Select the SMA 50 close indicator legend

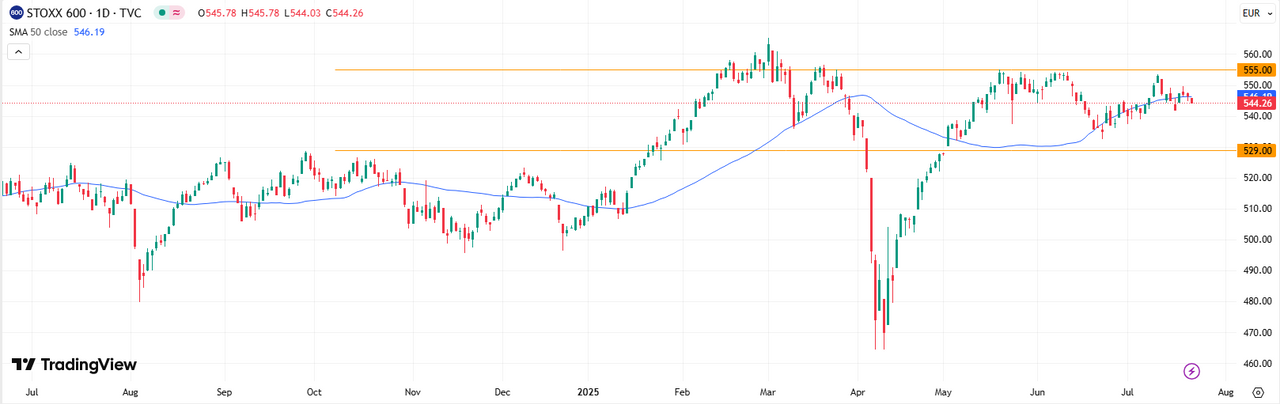click(x=37, y=32)
